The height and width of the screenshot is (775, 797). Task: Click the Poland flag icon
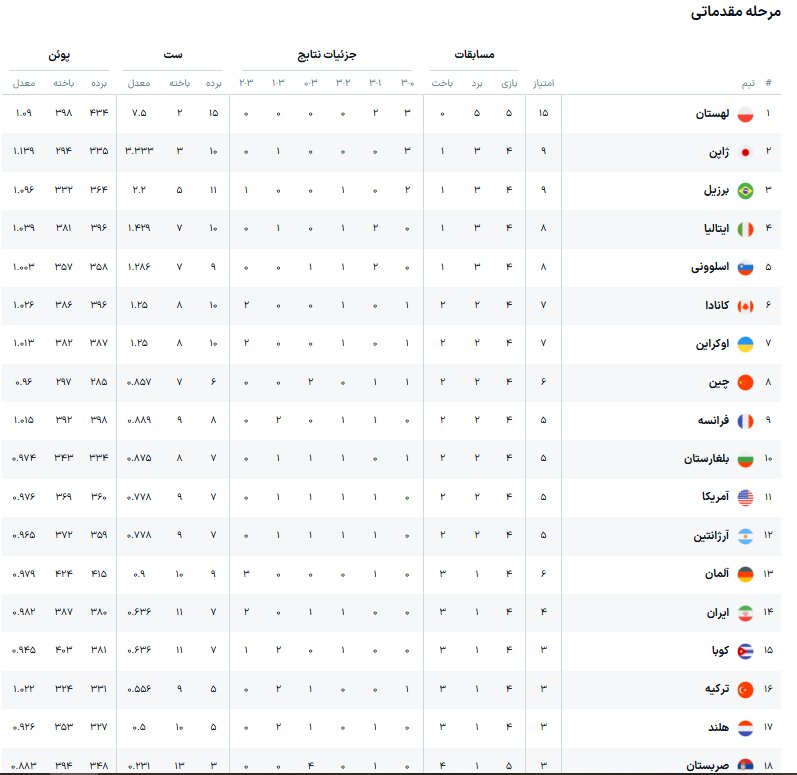click(x=745, y=114)
